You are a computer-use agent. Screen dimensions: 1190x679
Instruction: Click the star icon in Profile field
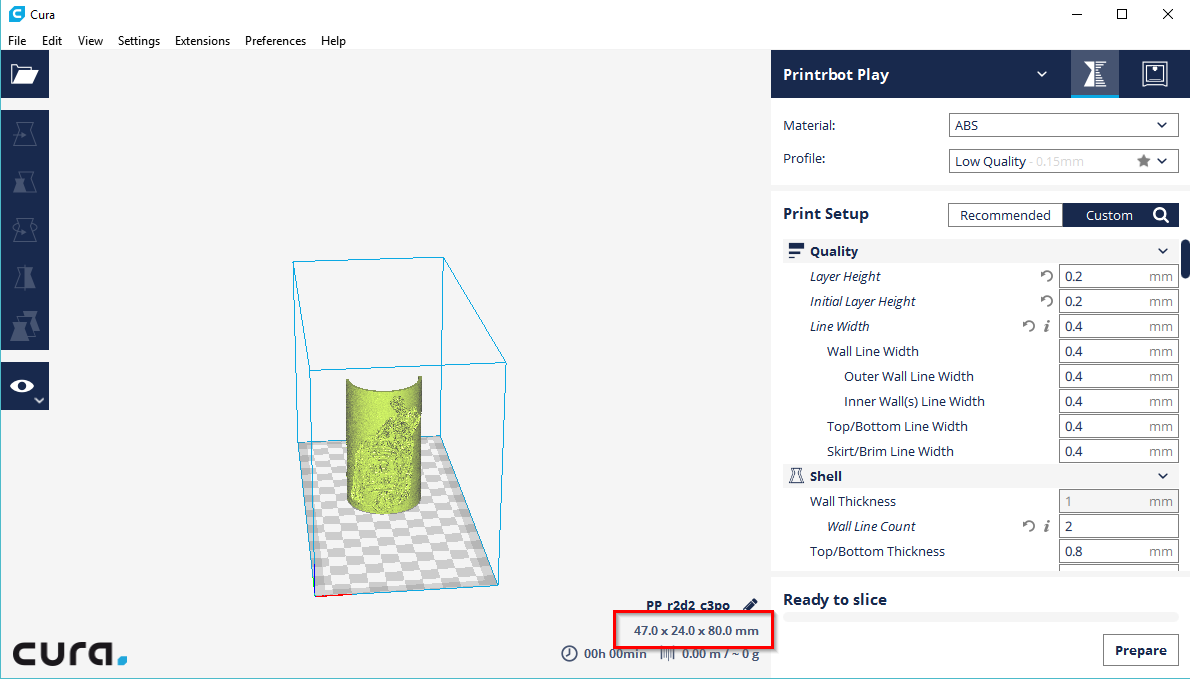click(1144, 161)
